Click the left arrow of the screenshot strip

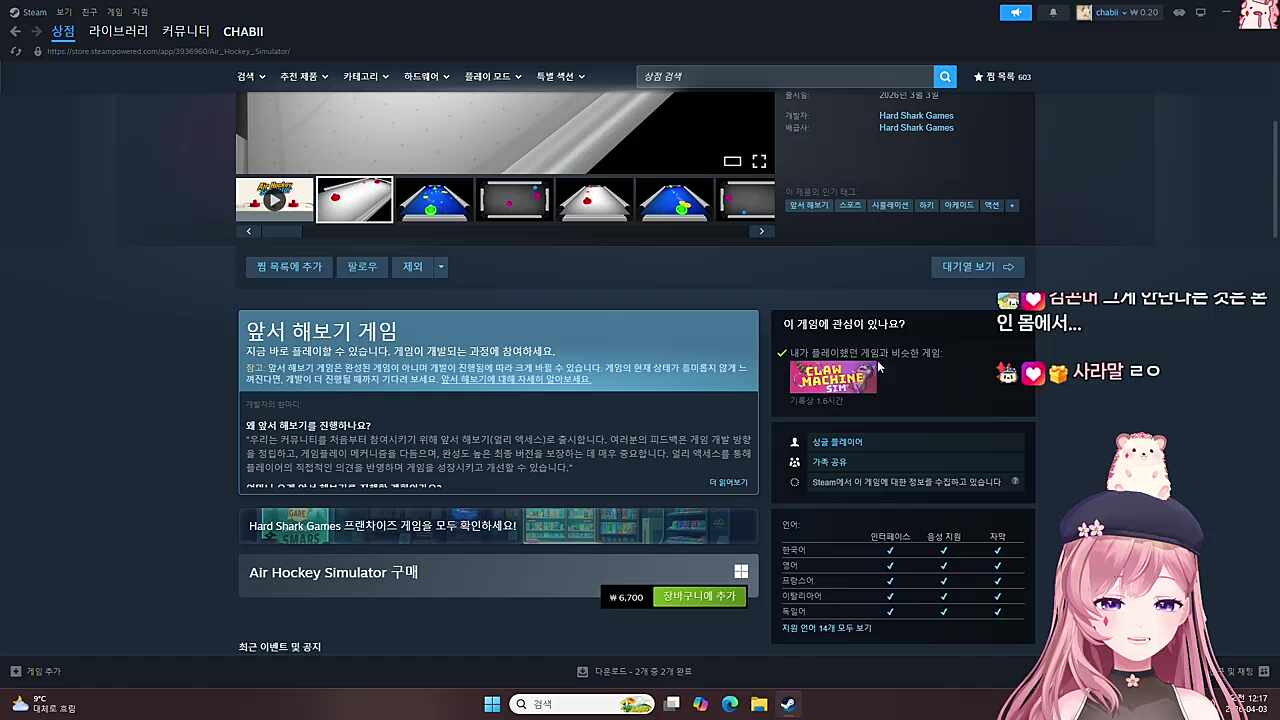coord(249,231)
